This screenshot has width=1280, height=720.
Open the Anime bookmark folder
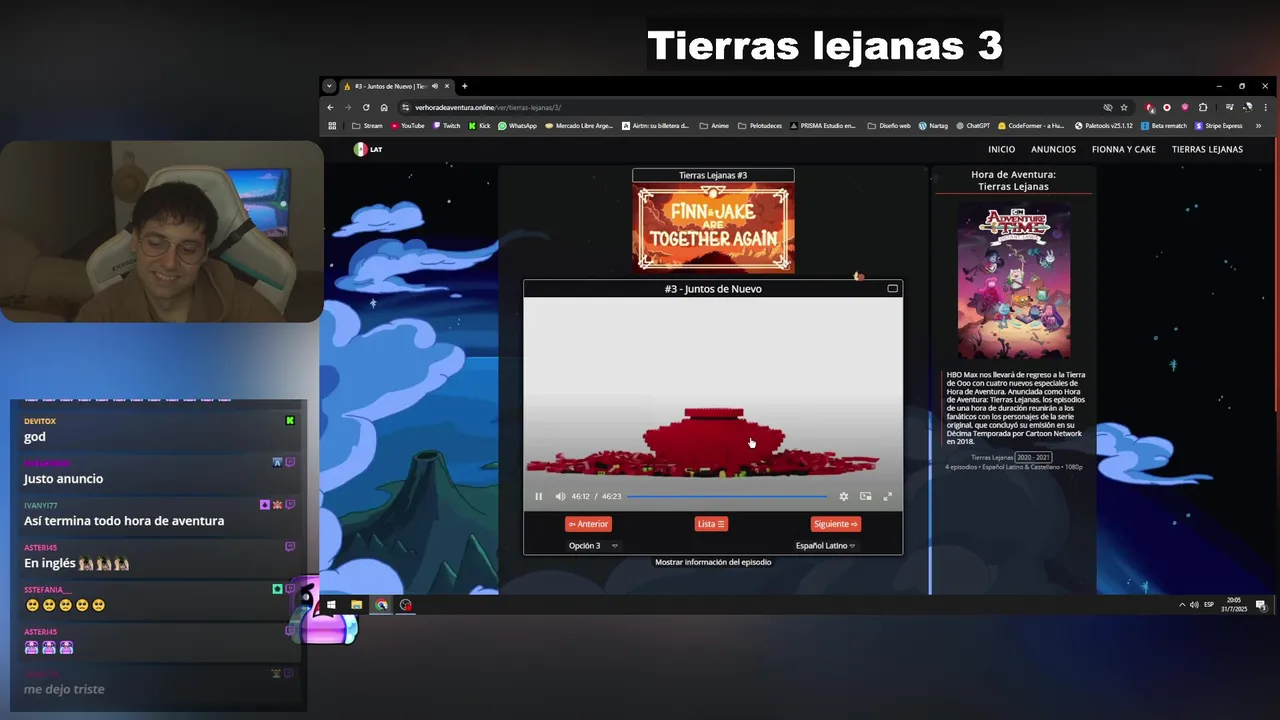[x=714, y=126]
